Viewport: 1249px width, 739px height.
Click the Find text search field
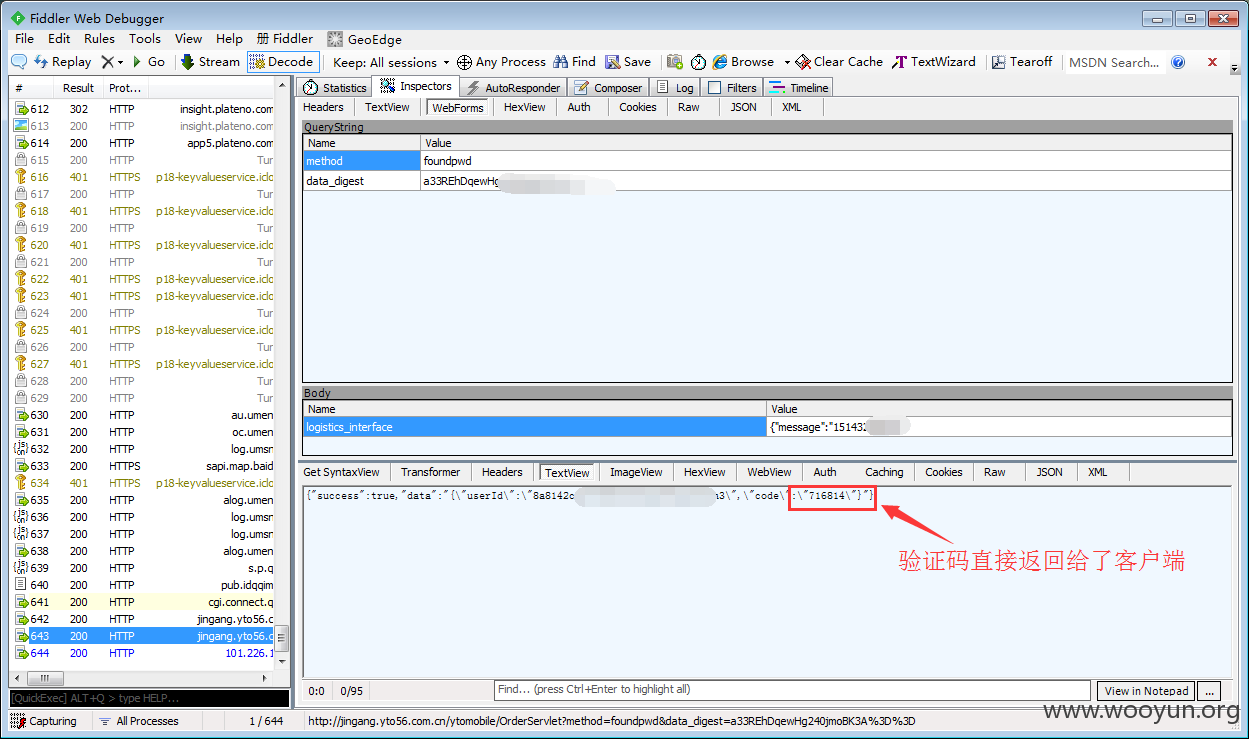[792, 690]
